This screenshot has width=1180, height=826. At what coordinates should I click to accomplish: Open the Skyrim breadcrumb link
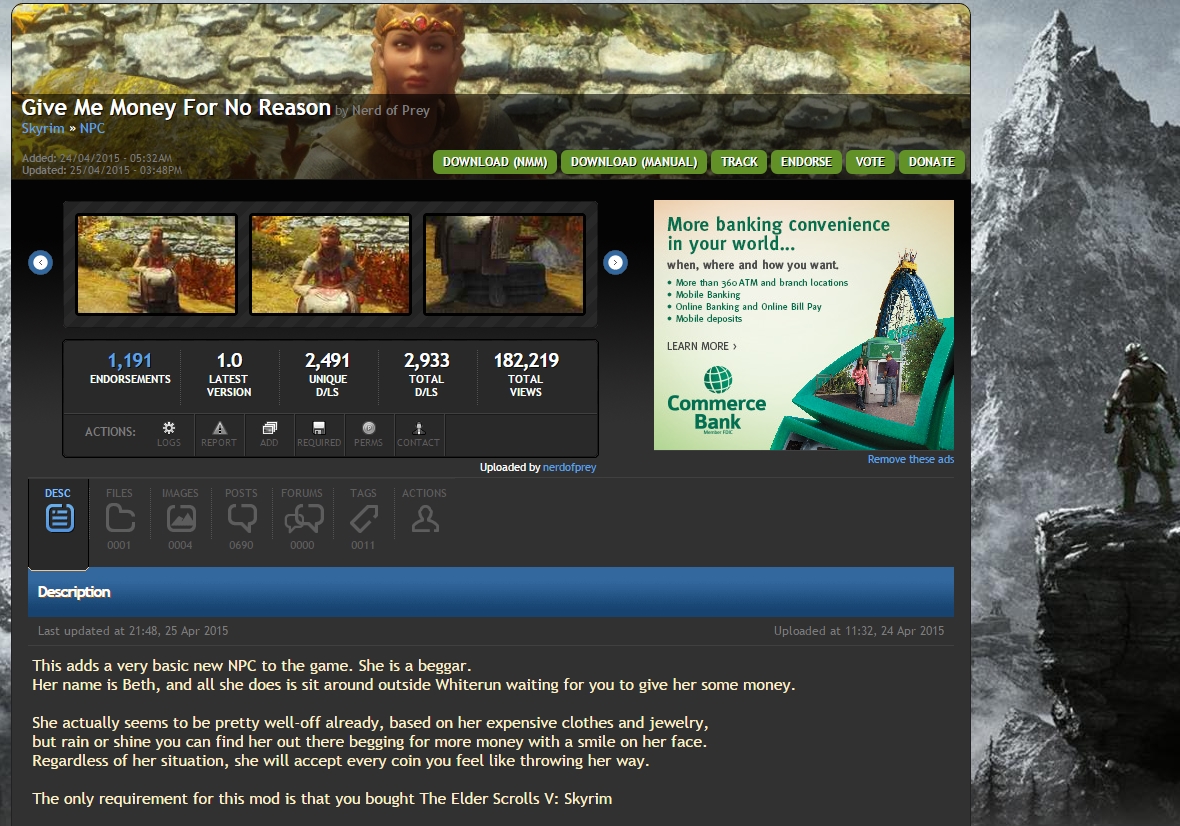click(x=43, y=128)
